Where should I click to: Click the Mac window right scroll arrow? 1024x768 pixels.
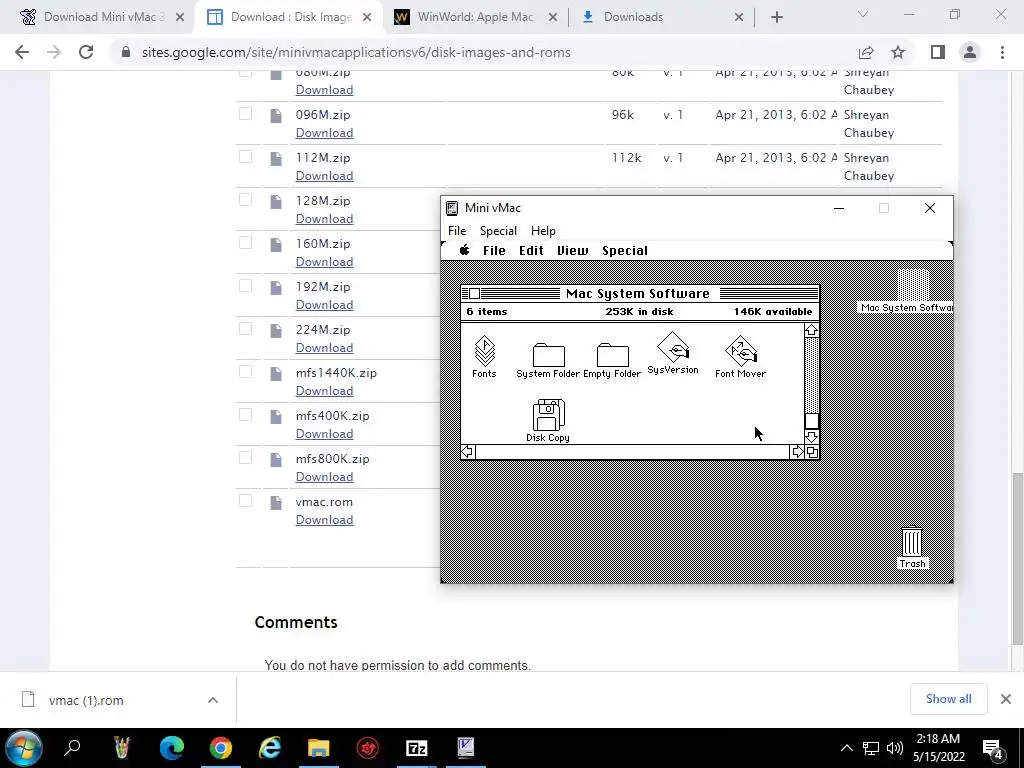(x=797, y=452)
